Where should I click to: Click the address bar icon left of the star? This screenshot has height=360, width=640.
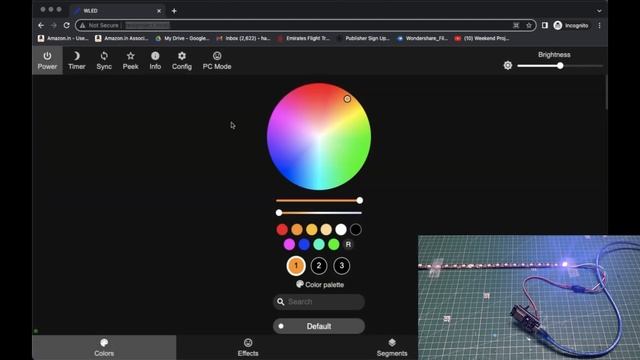pos(516,25)
